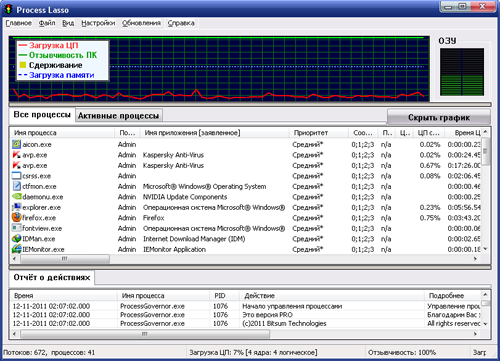
Task: Click the fontview.exe process icon
Action: 17,228
